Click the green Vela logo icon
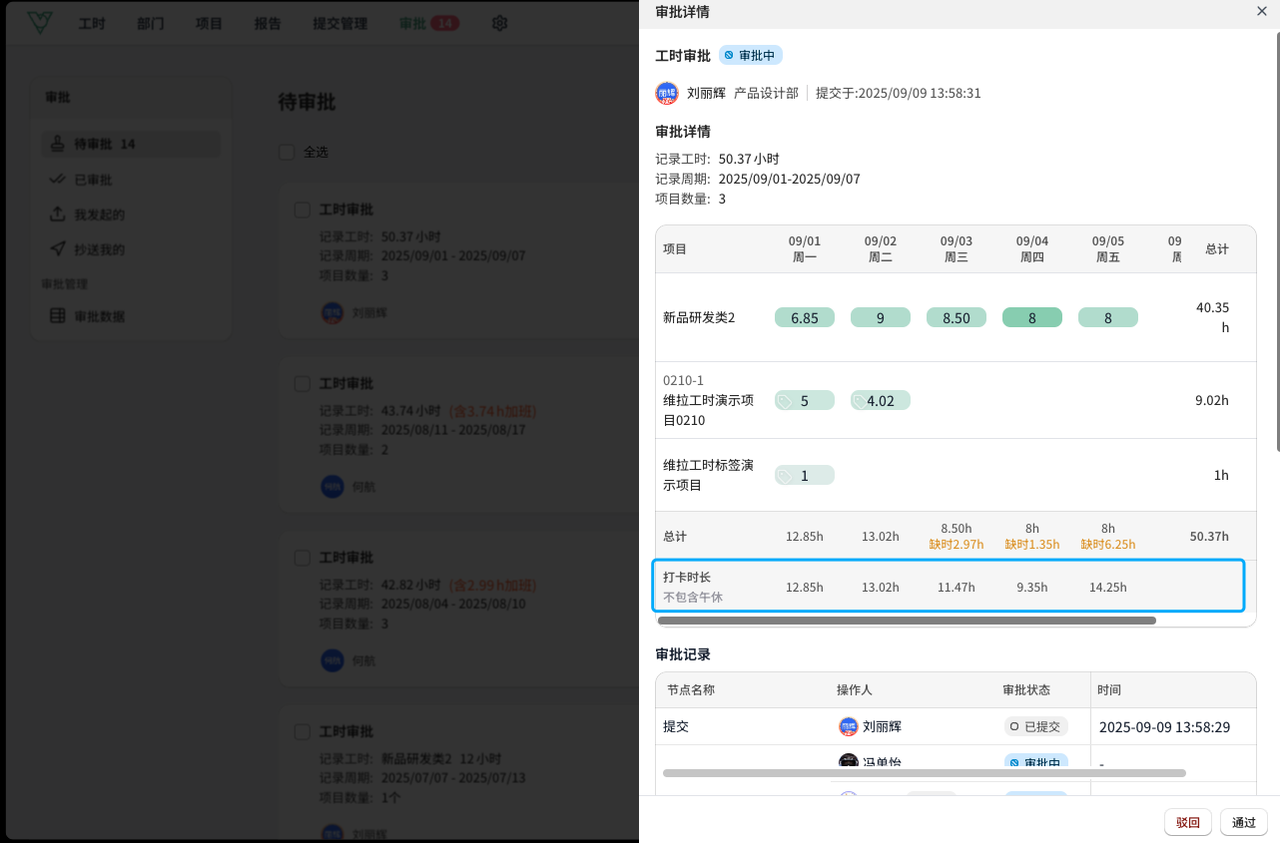The image size is (1280, 843). tap(40, 22)
